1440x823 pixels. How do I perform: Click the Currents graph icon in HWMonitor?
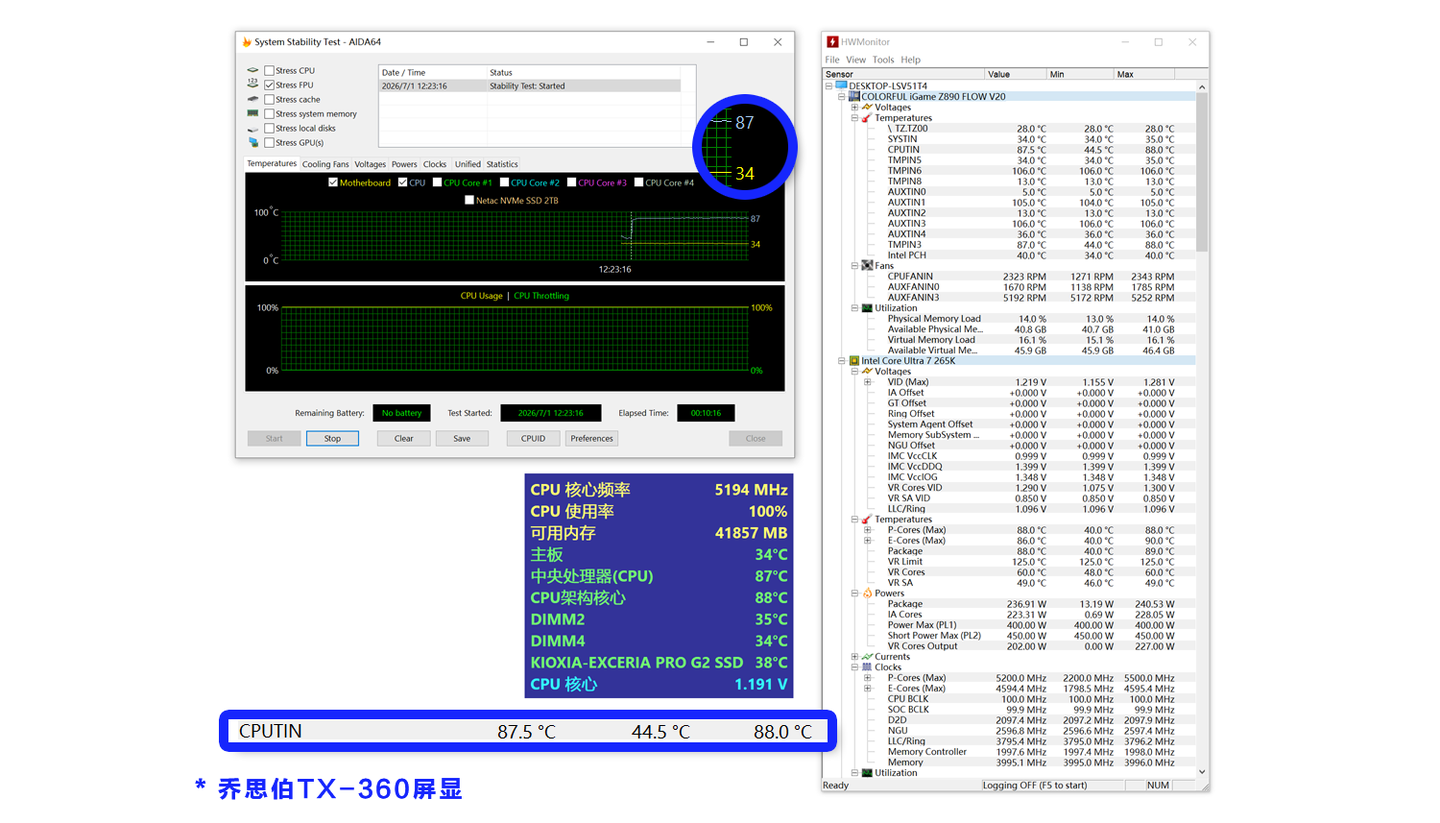[867, 657]
